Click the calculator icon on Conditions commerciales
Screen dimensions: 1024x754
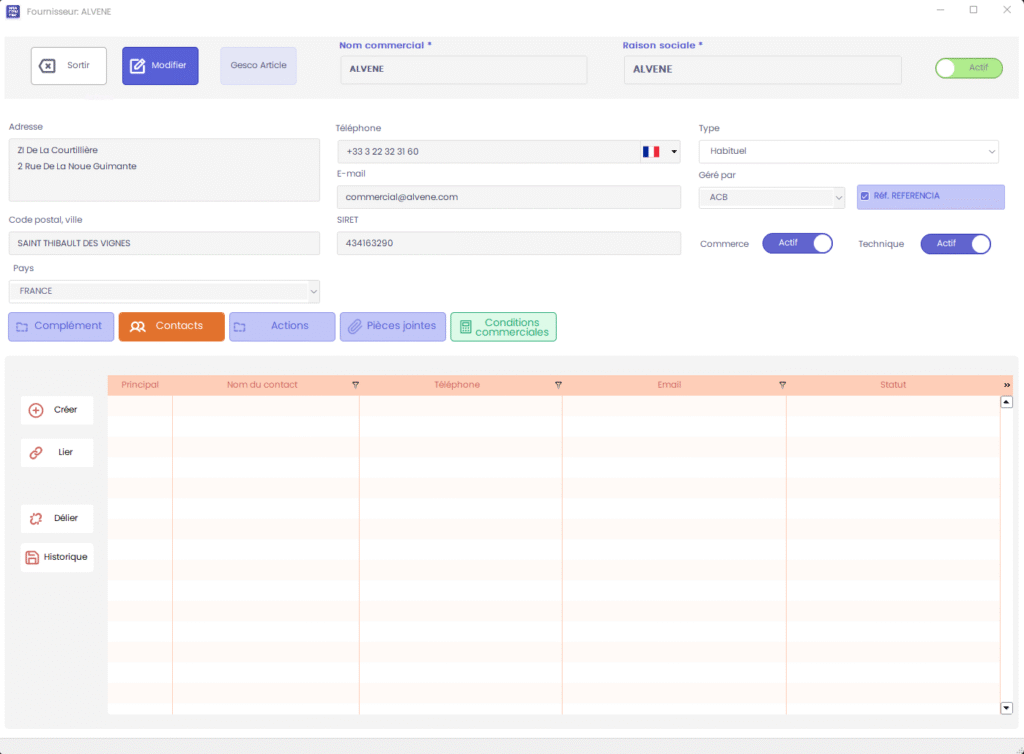click(x=465, y=327)
